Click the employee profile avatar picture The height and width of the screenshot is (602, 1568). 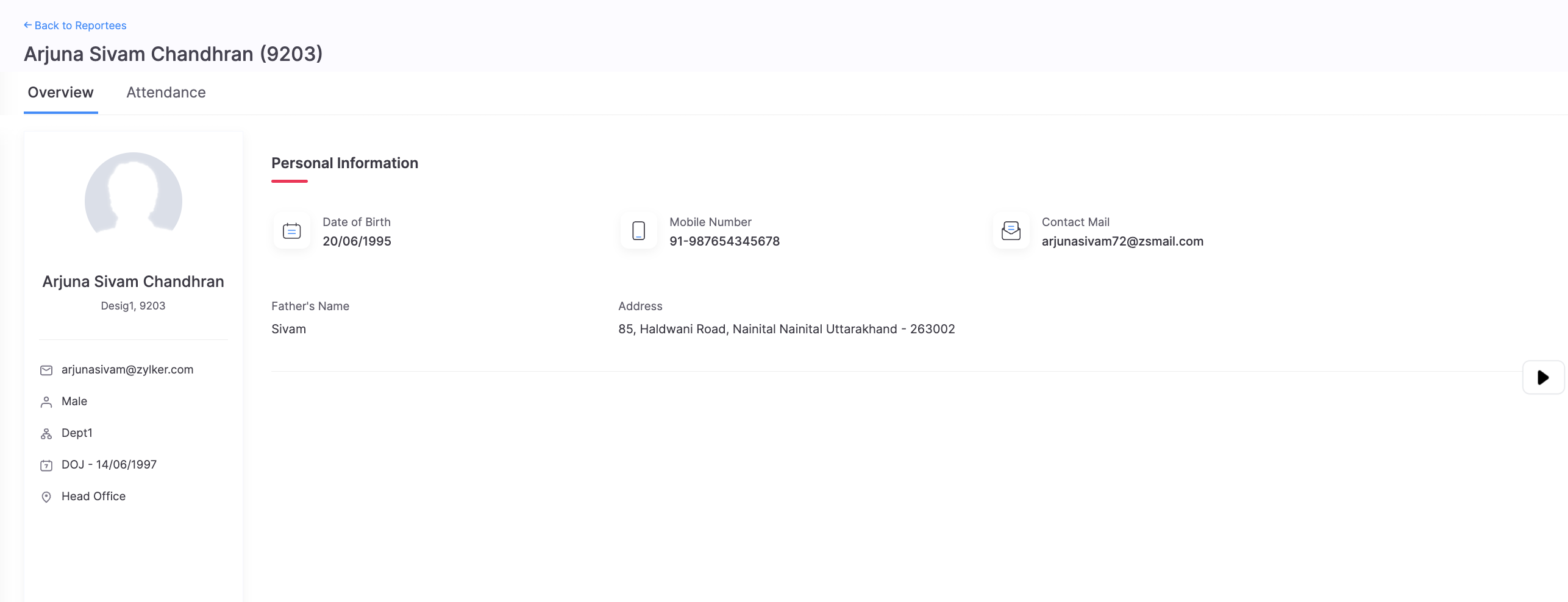[134, 195]
